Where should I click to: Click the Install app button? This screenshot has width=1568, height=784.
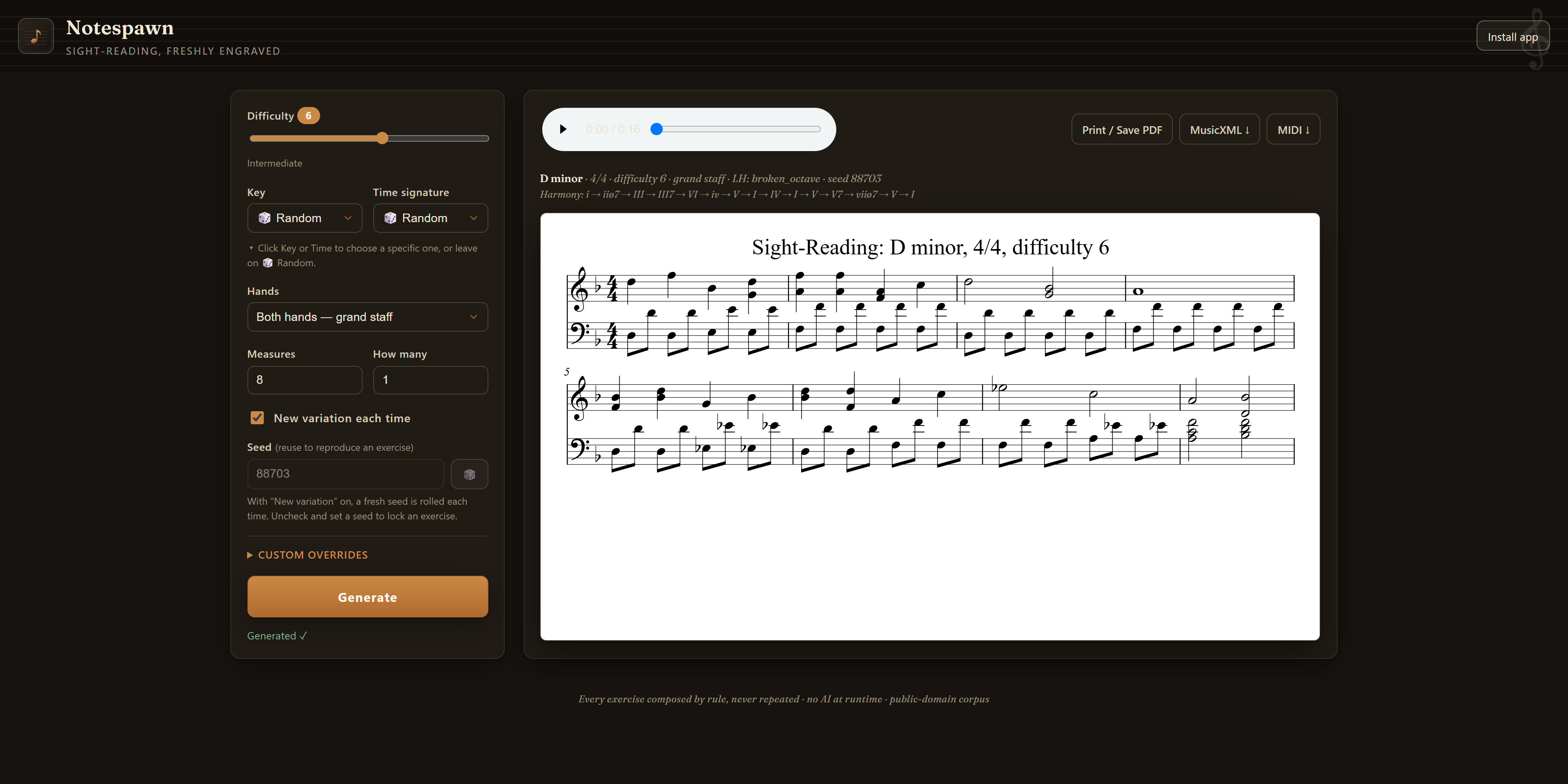click(1512, 36)
